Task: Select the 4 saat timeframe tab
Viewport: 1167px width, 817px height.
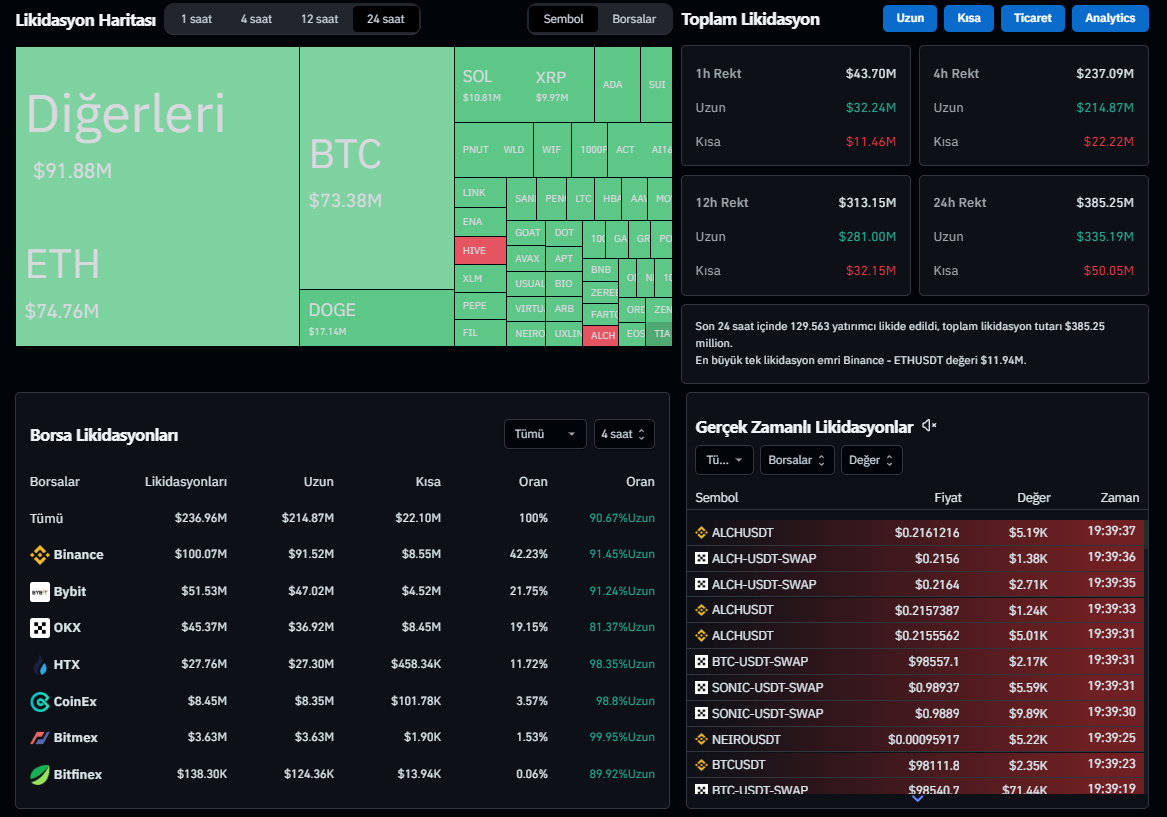Action: [x=256, y=19]
